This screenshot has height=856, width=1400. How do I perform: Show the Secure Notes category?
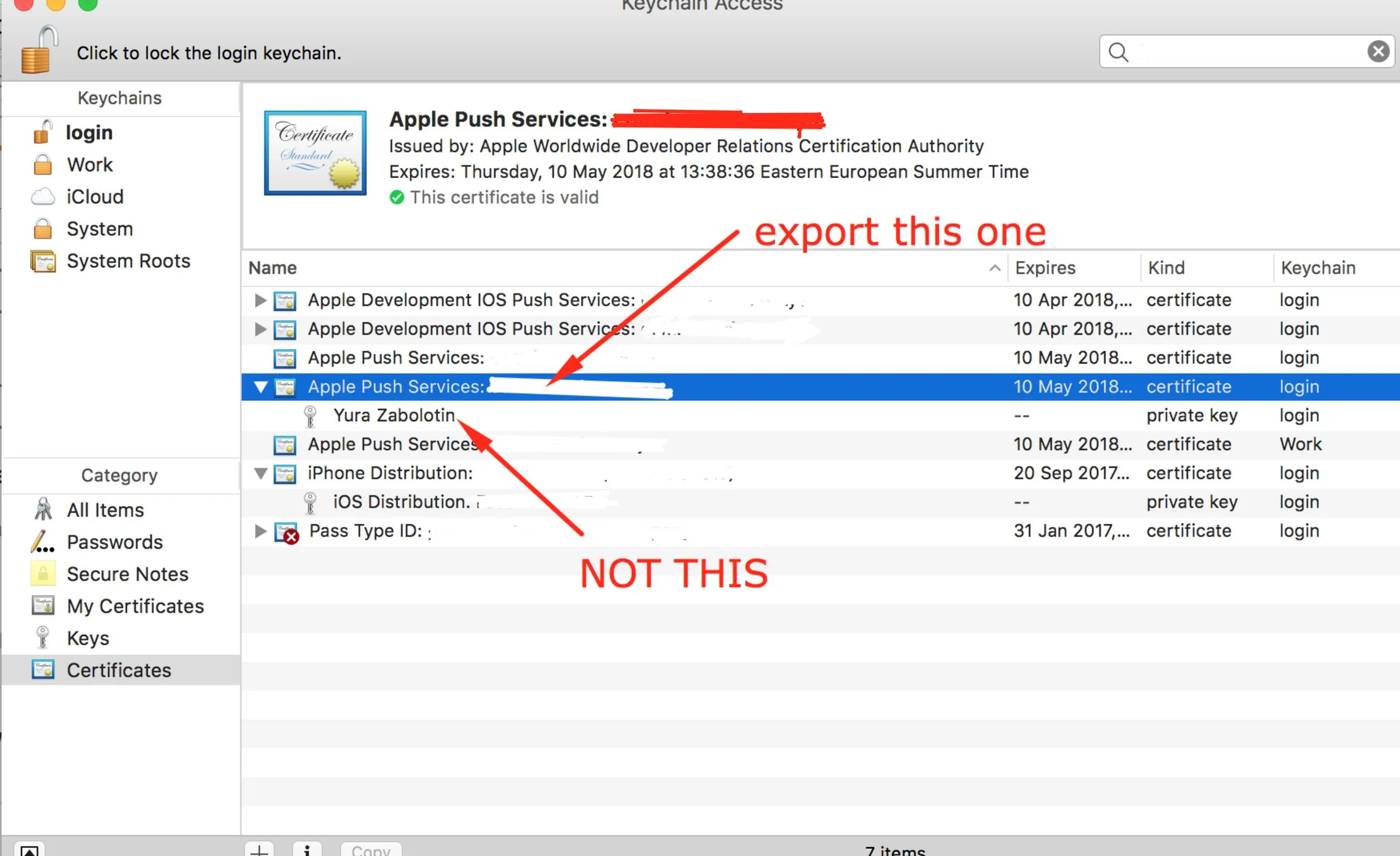pyautogui.click(x=127, y=574)
